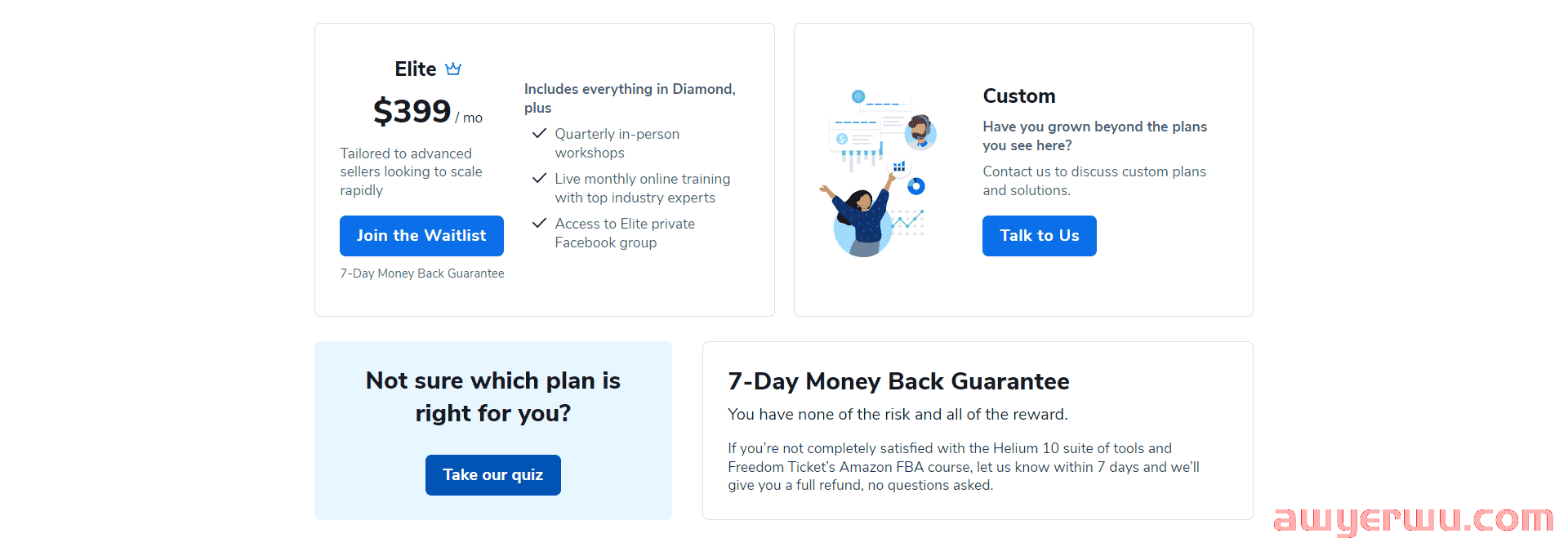
Task: Click the Take our quiz button
Action: pos(493,475)
